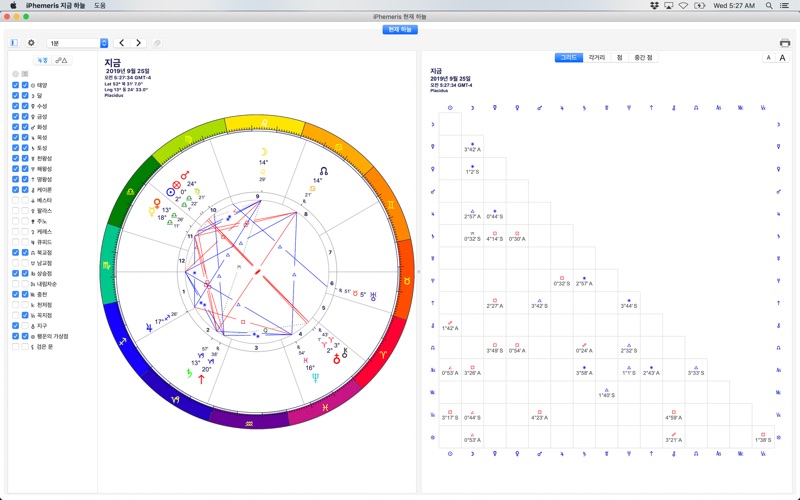The width and height of the screenshot is (800, 500).
Task: Toggle the sidebar panel icon in toolbar
Action: [x=14, y=43]
